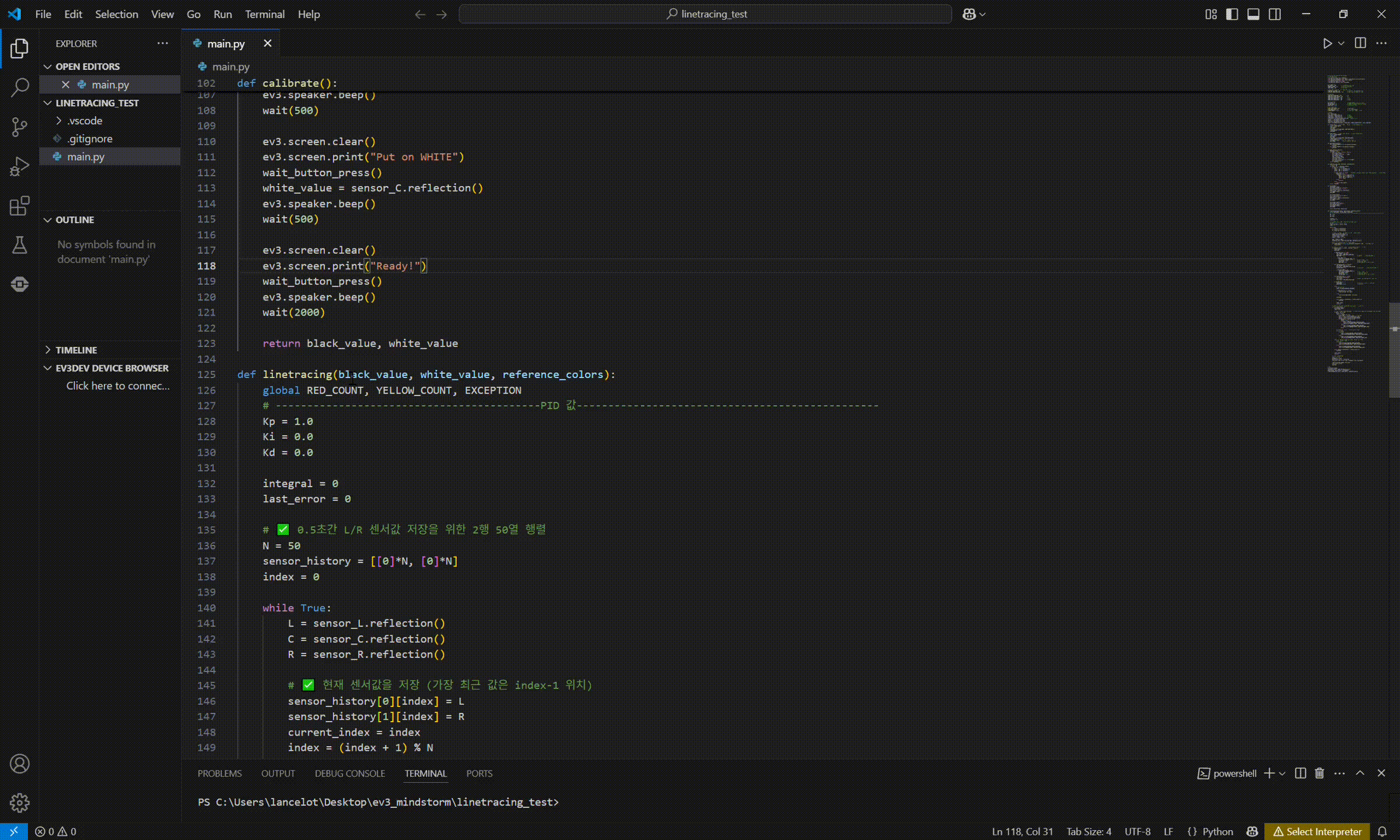Click Select Interpreter in status bar
The width and height of the screenshot is (1400, 840).
1317,831
